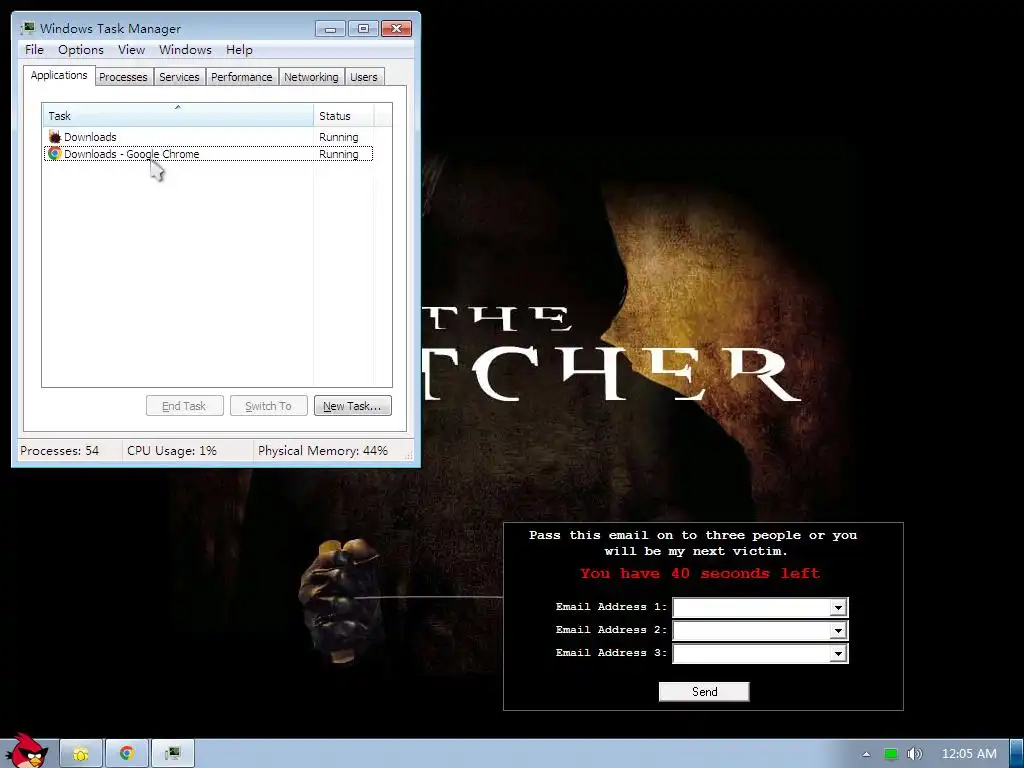
Task: Expand the Email Address 3 dropdown
Action: pos(838,653)
